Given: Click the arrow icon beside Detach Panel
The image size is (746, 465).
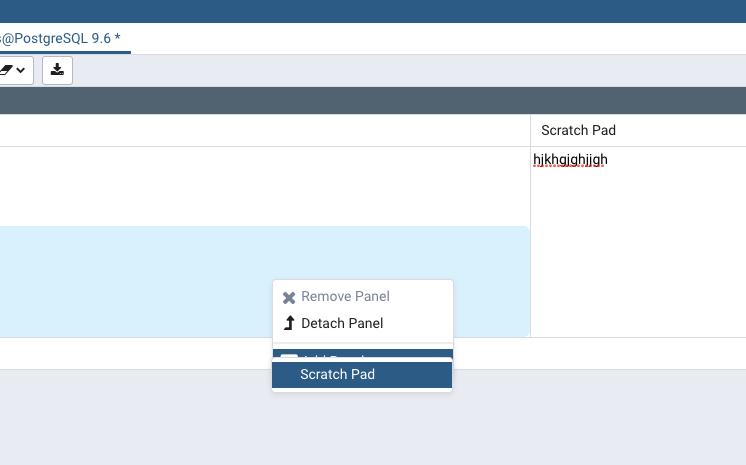Looking at the screenshot, I should [x=289, y=323].
